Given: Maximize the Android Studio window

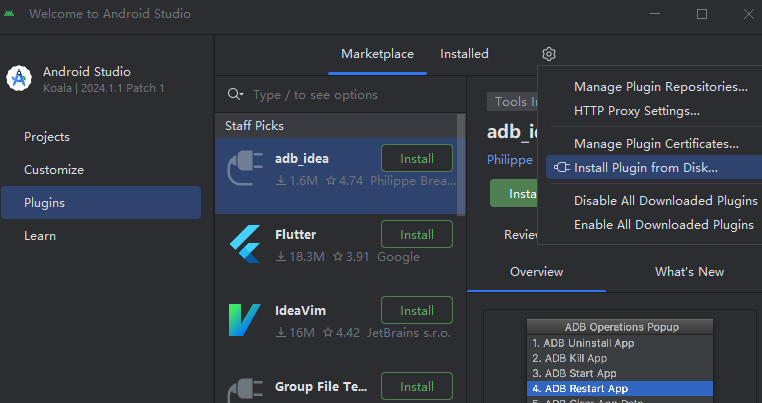Looking at the screenshot, I should (702, 14).
